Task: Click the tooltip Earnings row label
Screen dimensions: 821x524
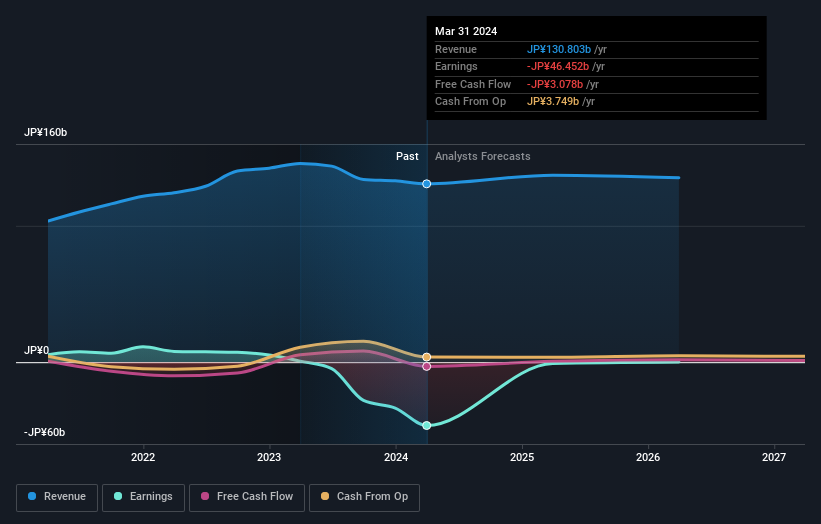Action: (x=456, y=66)
